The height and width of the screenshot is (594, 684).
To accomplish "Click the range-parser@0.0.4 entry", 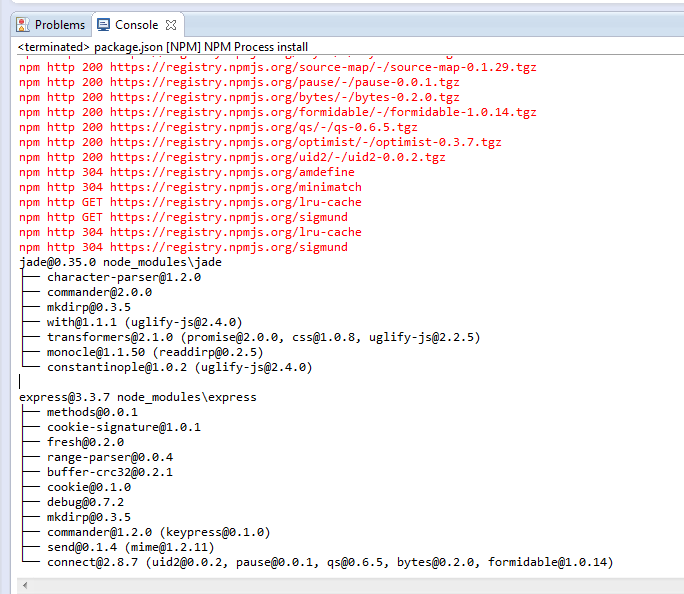I will (110, 457).
